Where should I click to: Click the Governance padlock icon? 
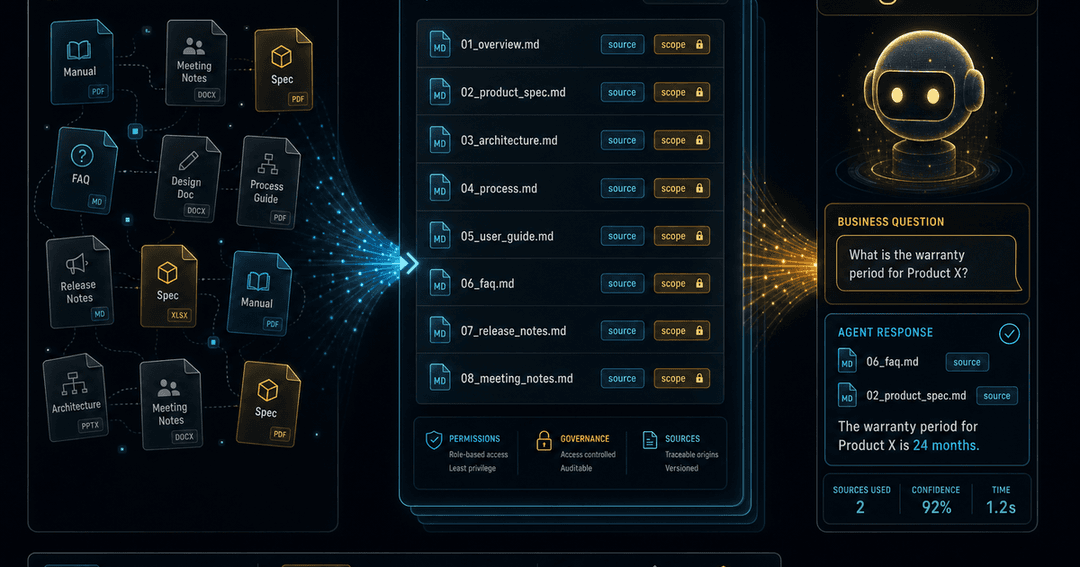(x=544, y=440)
